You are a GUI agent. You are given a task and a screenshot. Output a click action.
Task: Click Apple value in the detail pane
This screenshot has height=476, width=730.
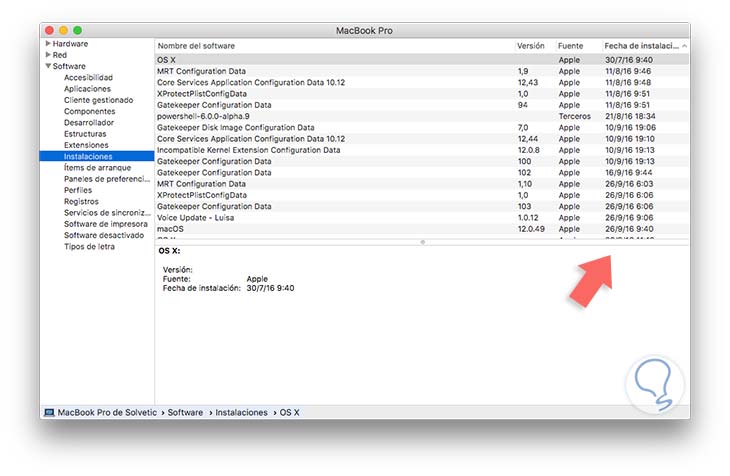pos(257,279)
